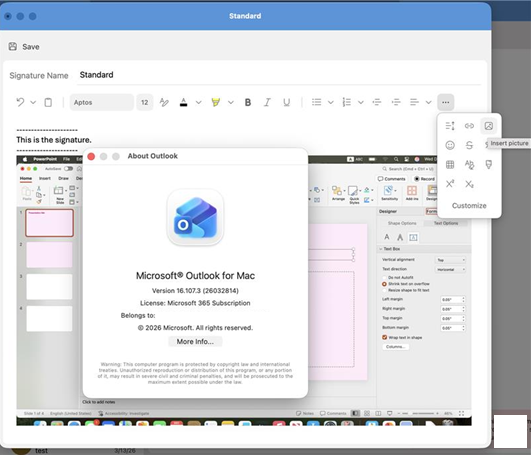Viewport: 531px width, 457px height.
Task: Expand the bullet list style dropdown
Action: pyautogui.click(x=331, y=102)
